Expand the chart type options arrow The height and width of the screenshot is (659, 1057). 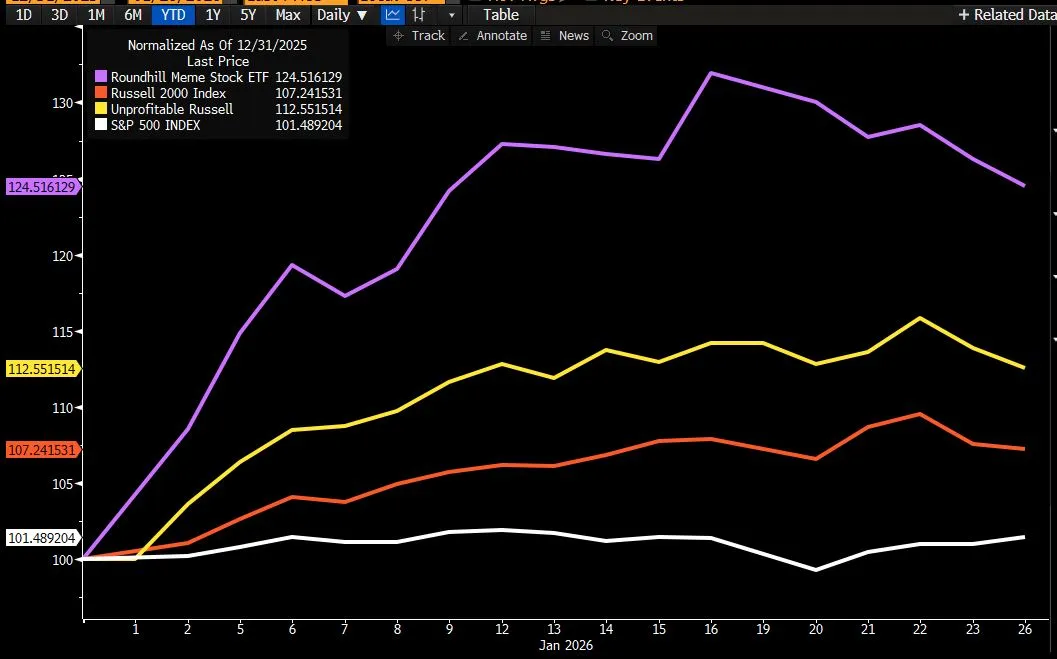(452, 15)
